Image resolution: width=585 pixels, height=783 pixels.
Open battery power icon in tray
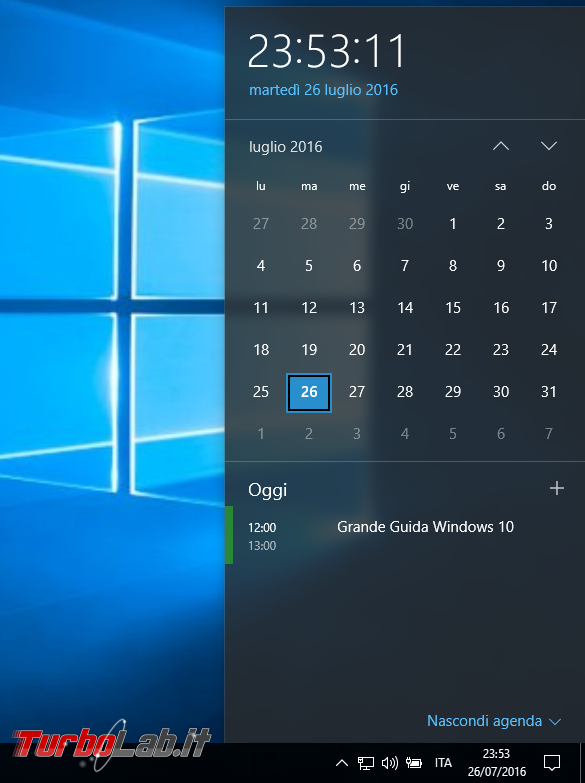(414, 763)
